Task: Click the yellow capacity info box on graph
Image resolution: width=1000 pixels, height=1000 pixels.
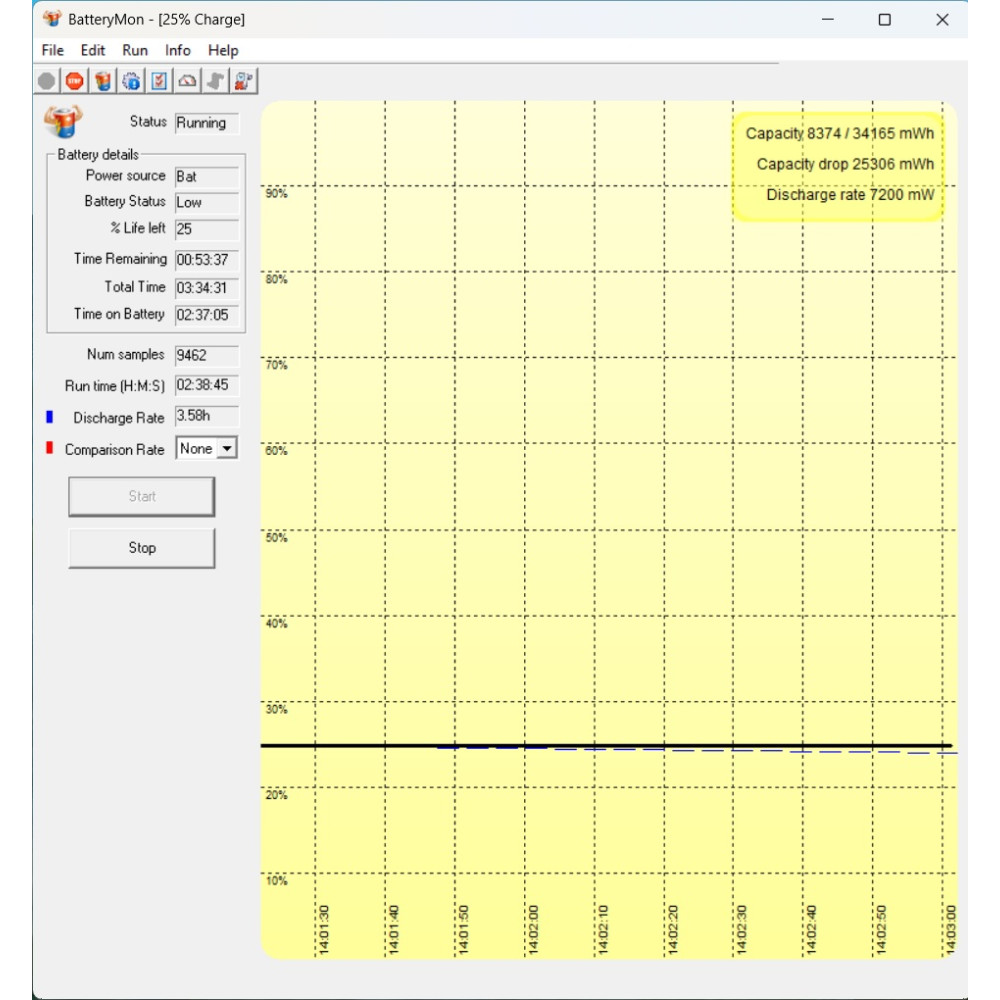Action: [838, 165]
